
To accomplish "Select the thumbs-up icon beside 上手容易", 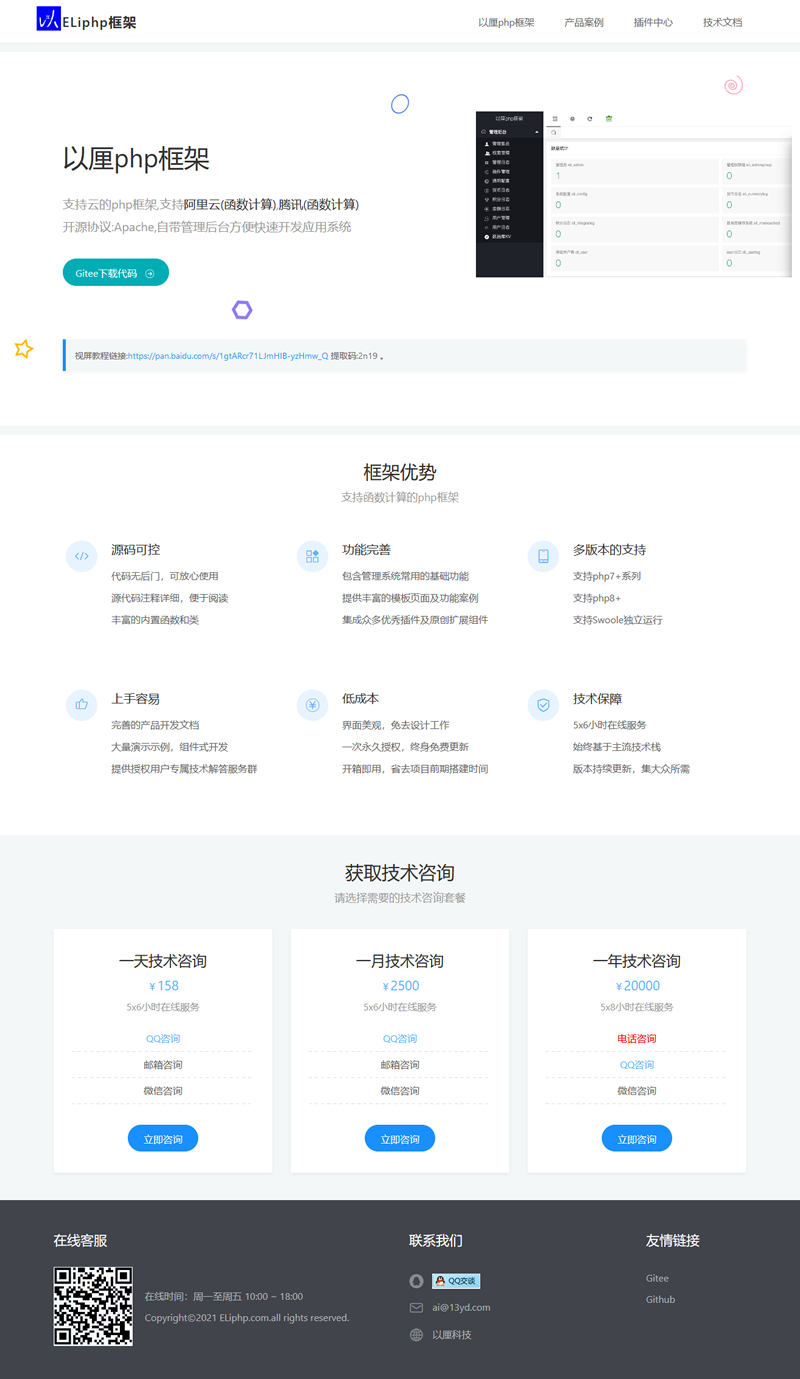I will pos(81,705).
